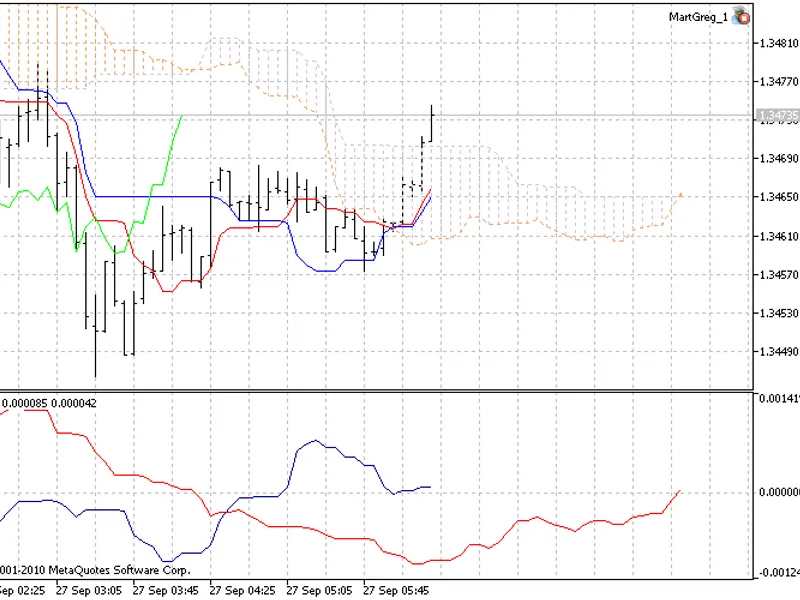Select the highlighted current price label 1.34735
This screenshot has width=800, height=600.
coord(778,116)
